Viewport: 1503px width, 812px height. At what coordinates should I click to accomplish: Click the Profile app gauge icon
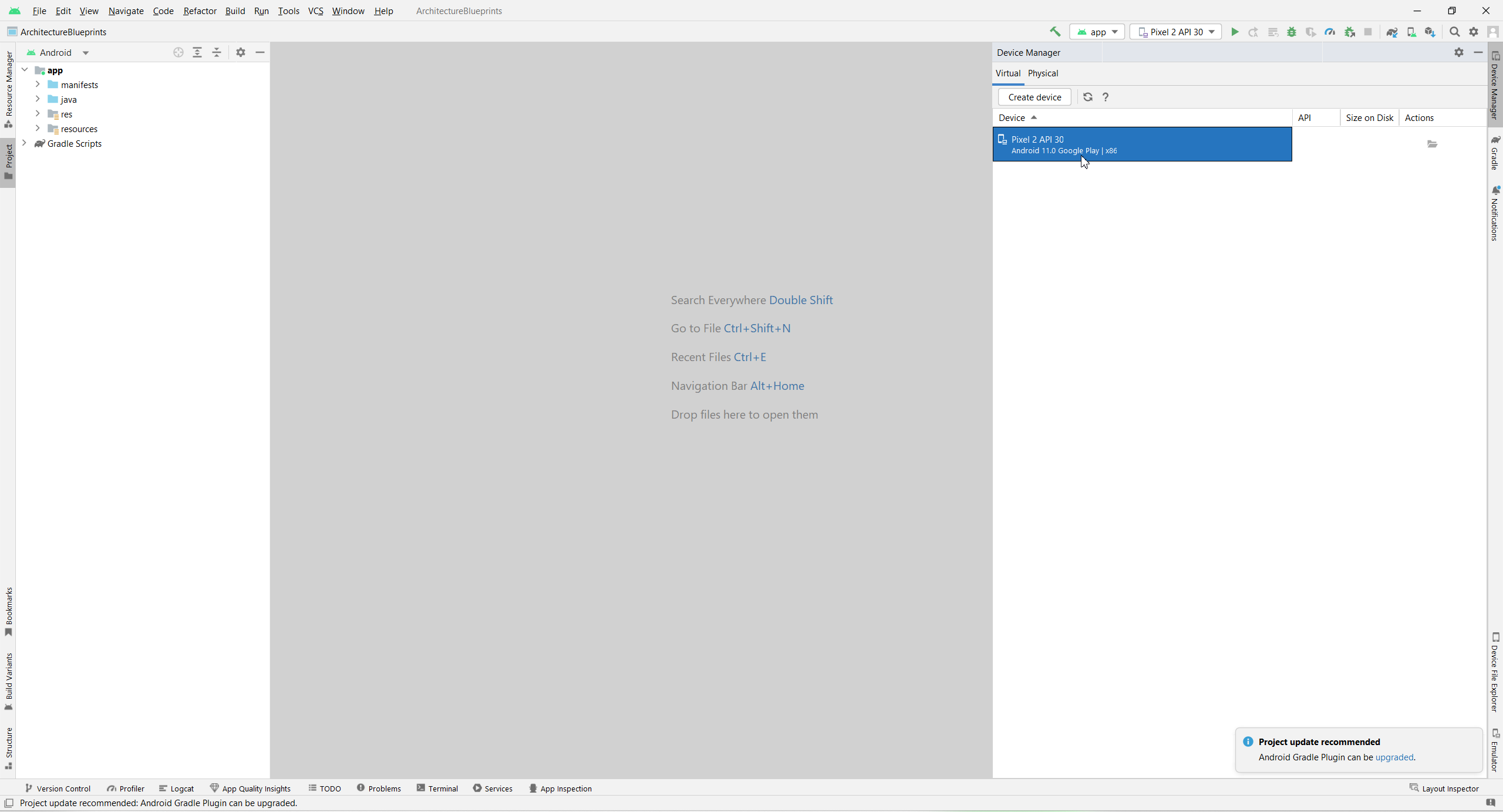point(1330,32)
